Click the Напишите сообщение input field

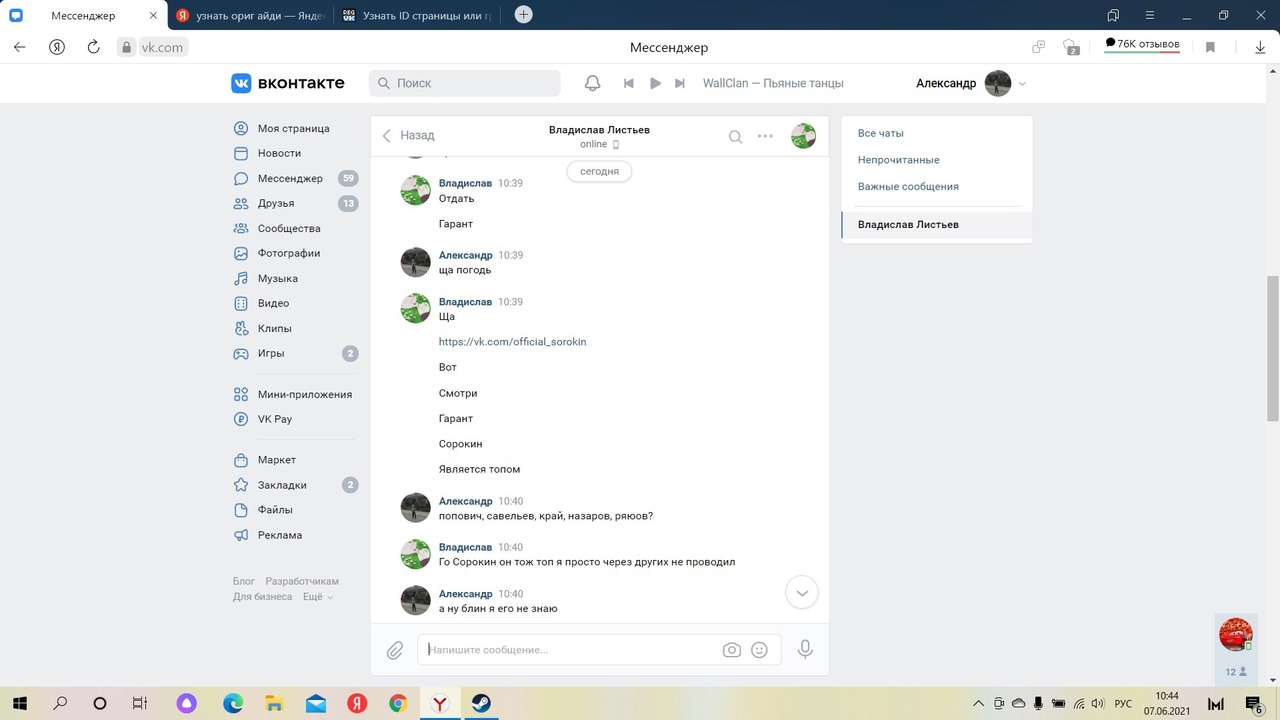[570, 650]
